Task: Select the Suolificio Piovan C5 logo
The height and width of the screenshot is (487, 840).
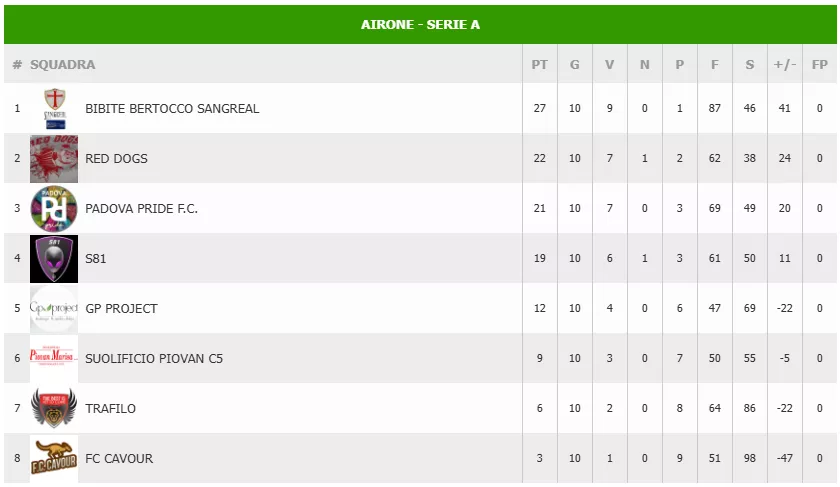Action: tap(54, 357)
